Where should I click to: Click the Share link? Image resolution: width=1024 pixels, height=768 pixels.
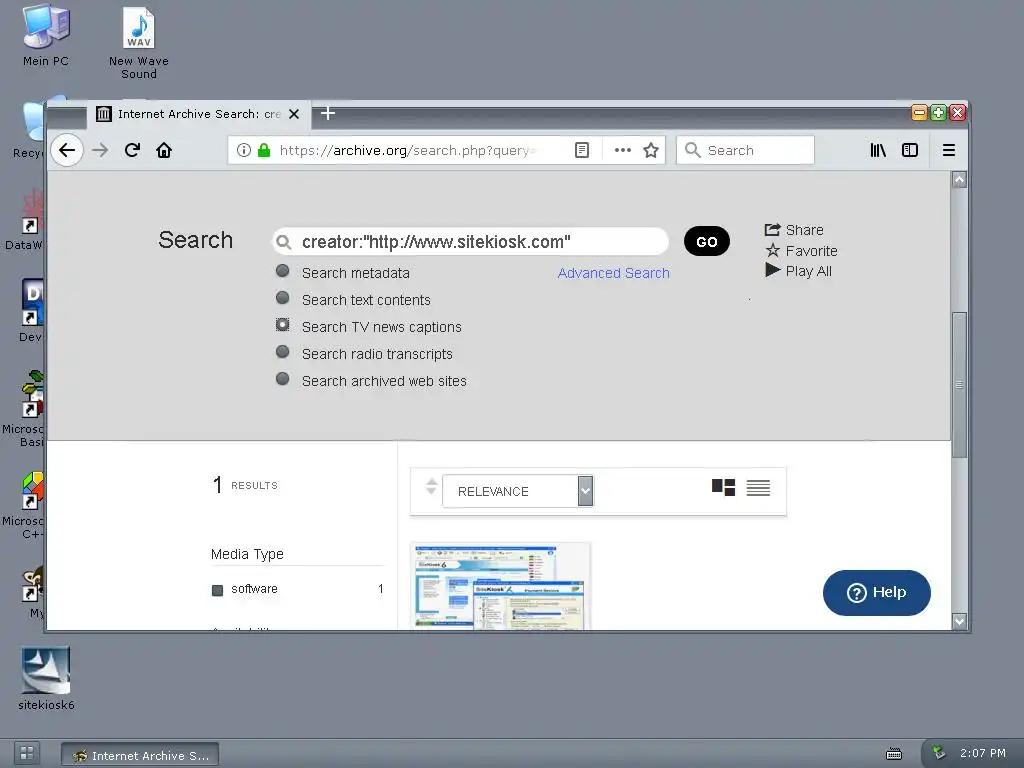pyautogui.click(x=794, y=230)
